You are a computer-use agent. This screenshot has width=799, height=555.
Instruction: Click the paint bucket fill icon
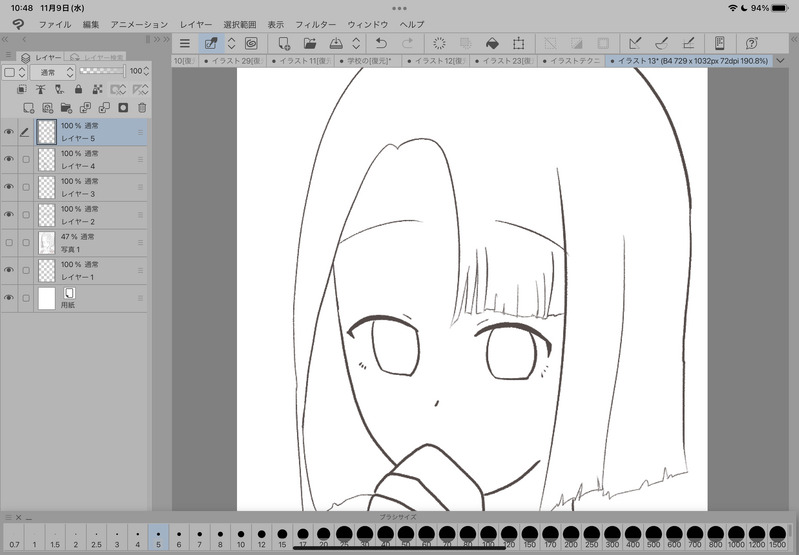[x=492, y=43]
